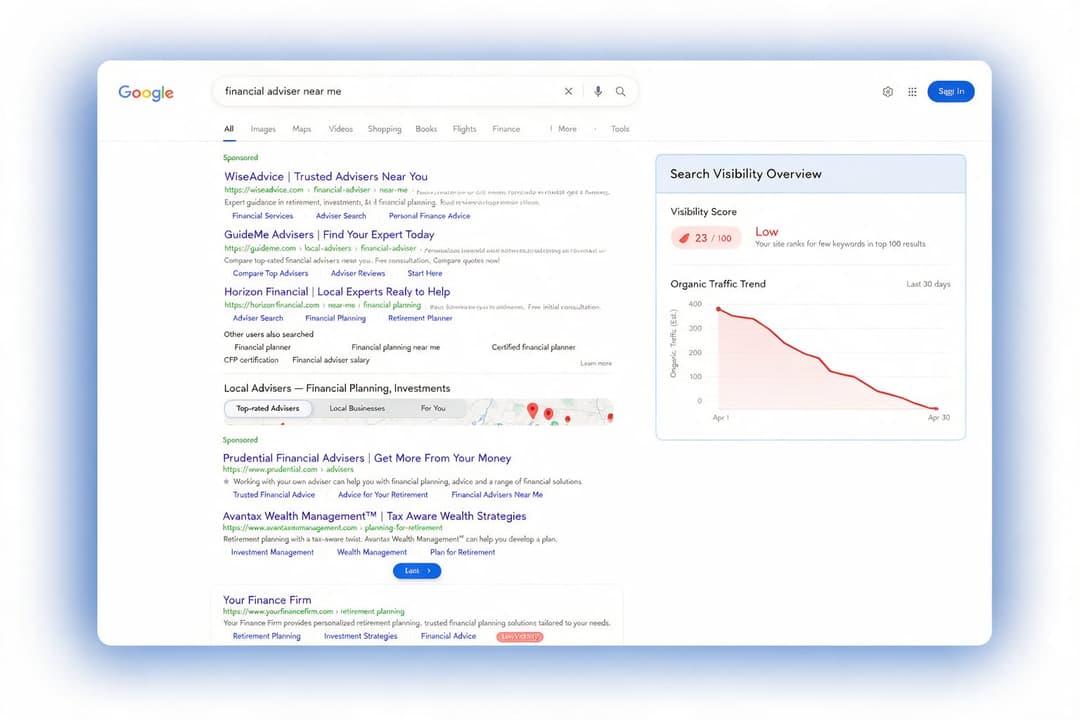Click the Organic Traffic Trend heading
Viewport: 1080px width, 720px height.
[718, 284]
